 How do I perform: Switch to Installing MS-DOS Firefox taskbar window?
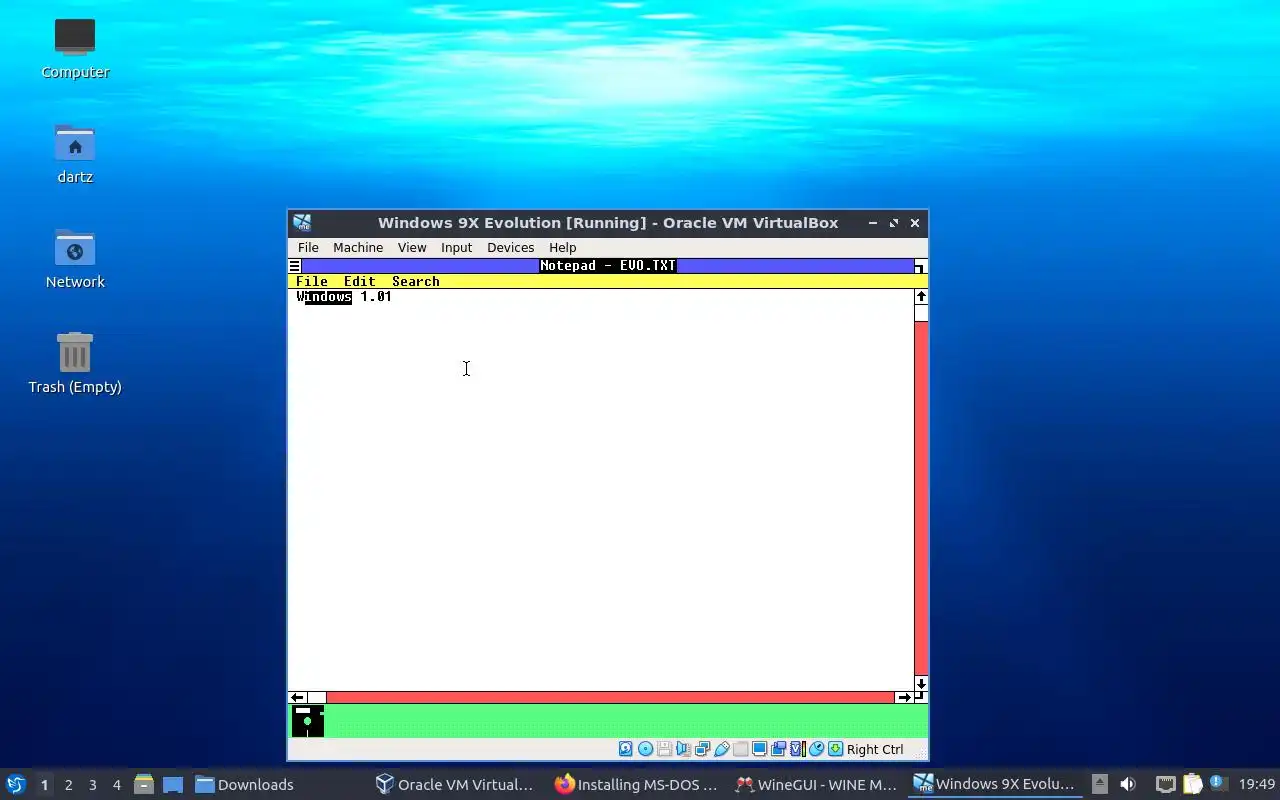[636, 785]
